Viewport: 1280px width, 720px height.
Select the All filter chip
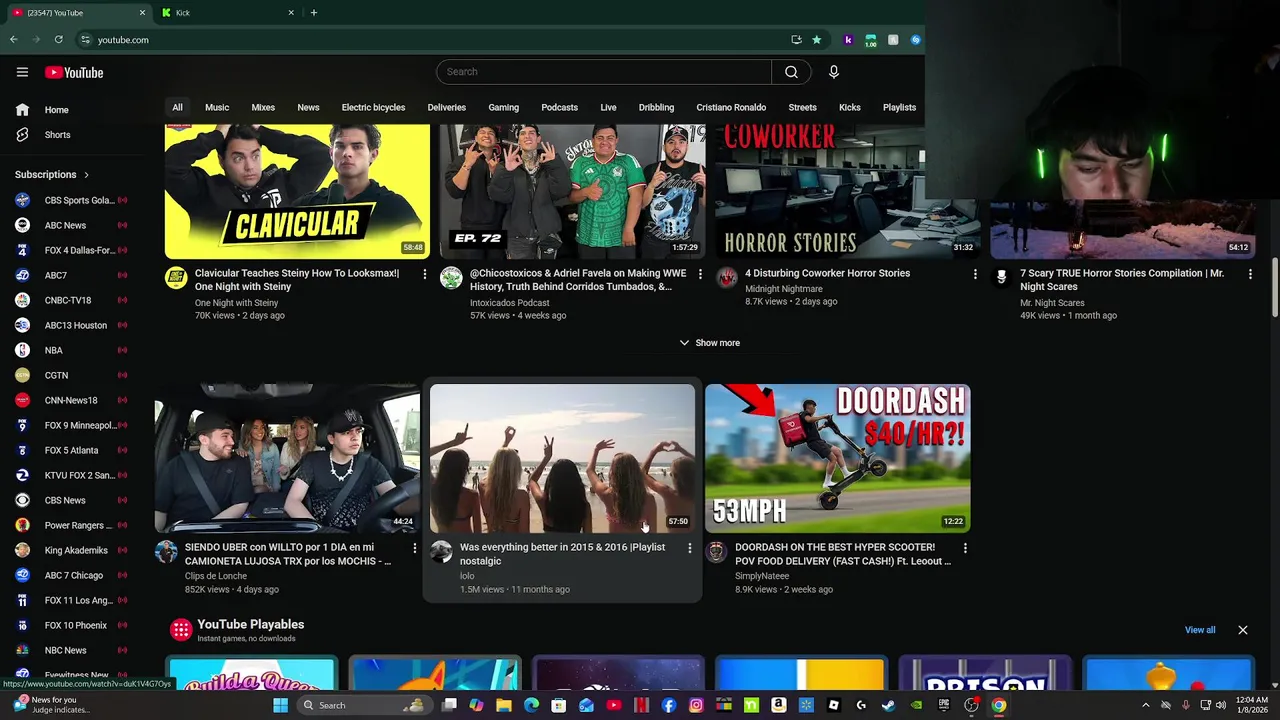177,107
